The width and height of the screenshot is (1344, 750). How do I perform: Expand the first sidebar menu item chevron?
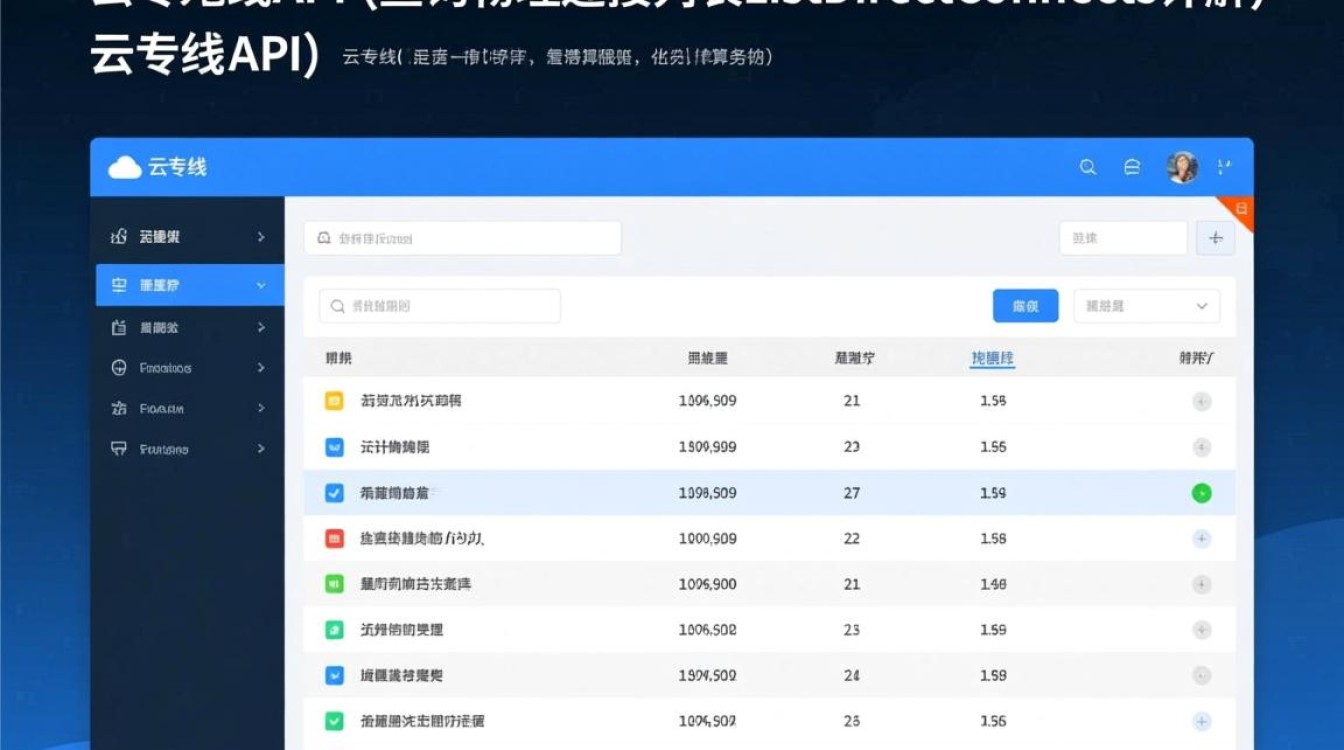pos(259,237)
